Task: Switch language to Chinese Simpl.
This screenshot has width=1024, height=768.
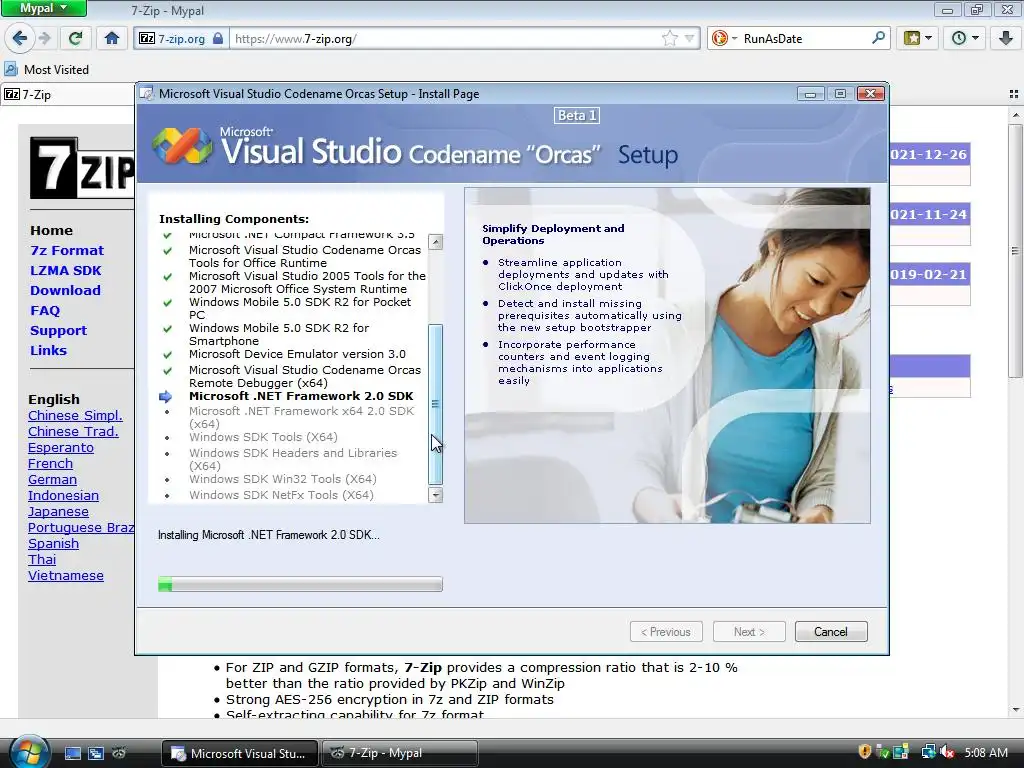Action: click(75, 415)
